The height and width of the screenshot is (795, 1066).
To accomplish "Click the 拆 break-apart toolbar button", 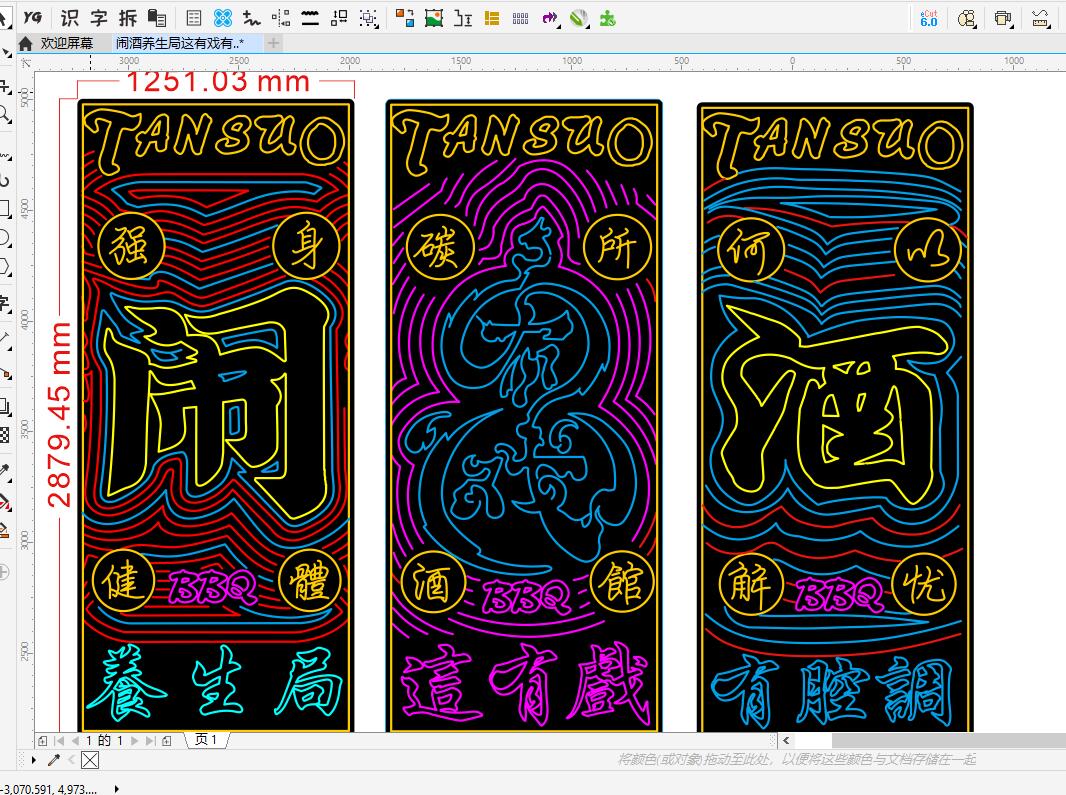I will (128, 18).
